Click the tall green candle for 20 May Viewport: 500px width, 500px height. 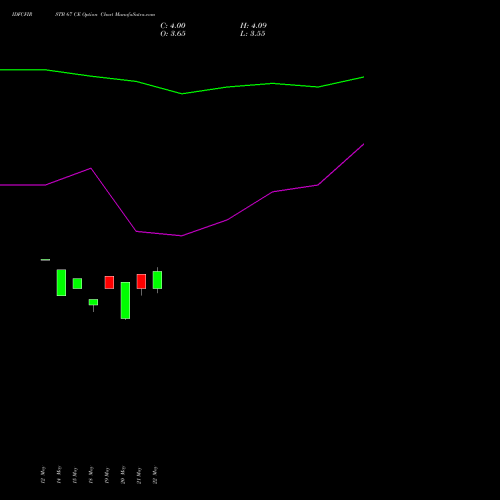tap(125, 300)
